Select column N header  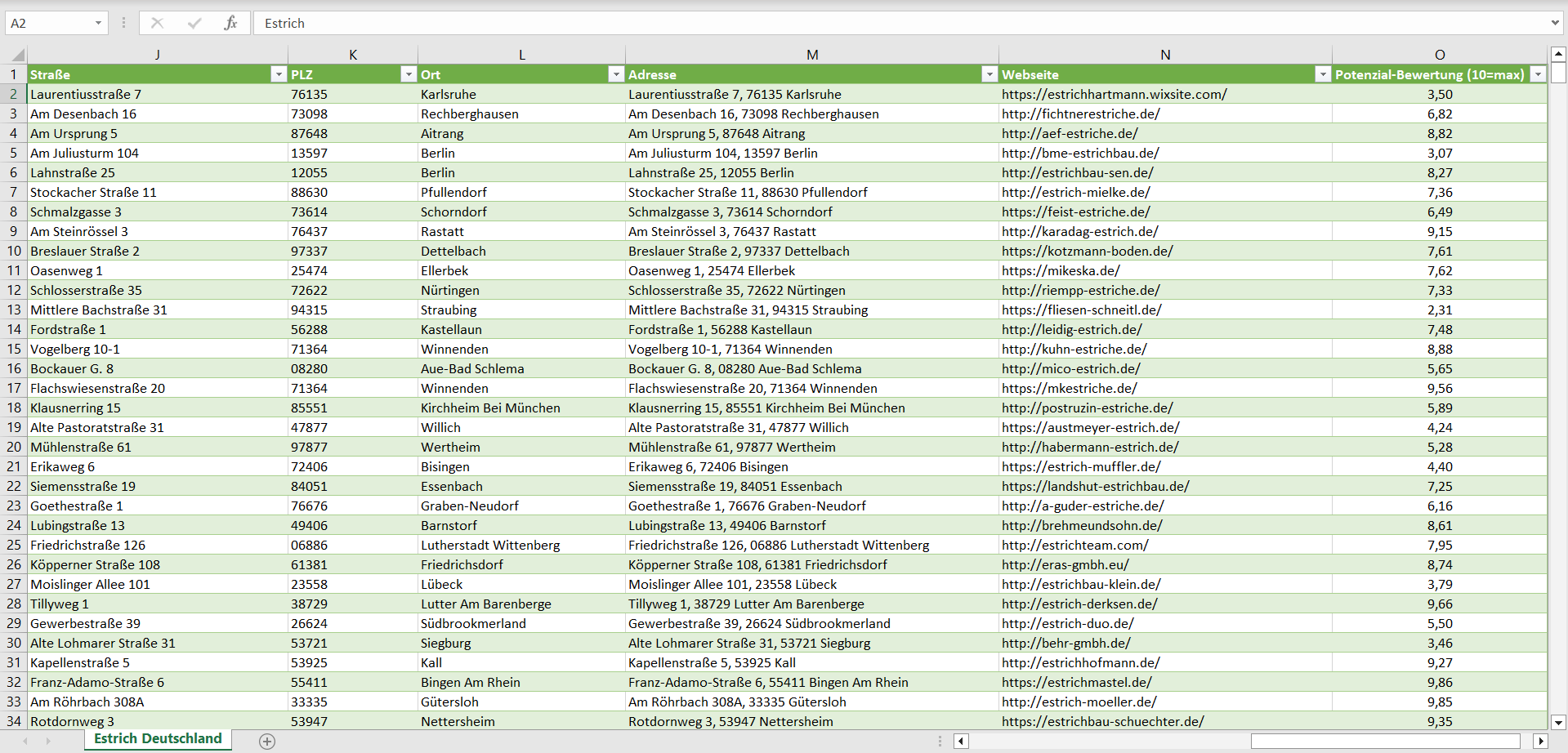[x=1165, y=55]
